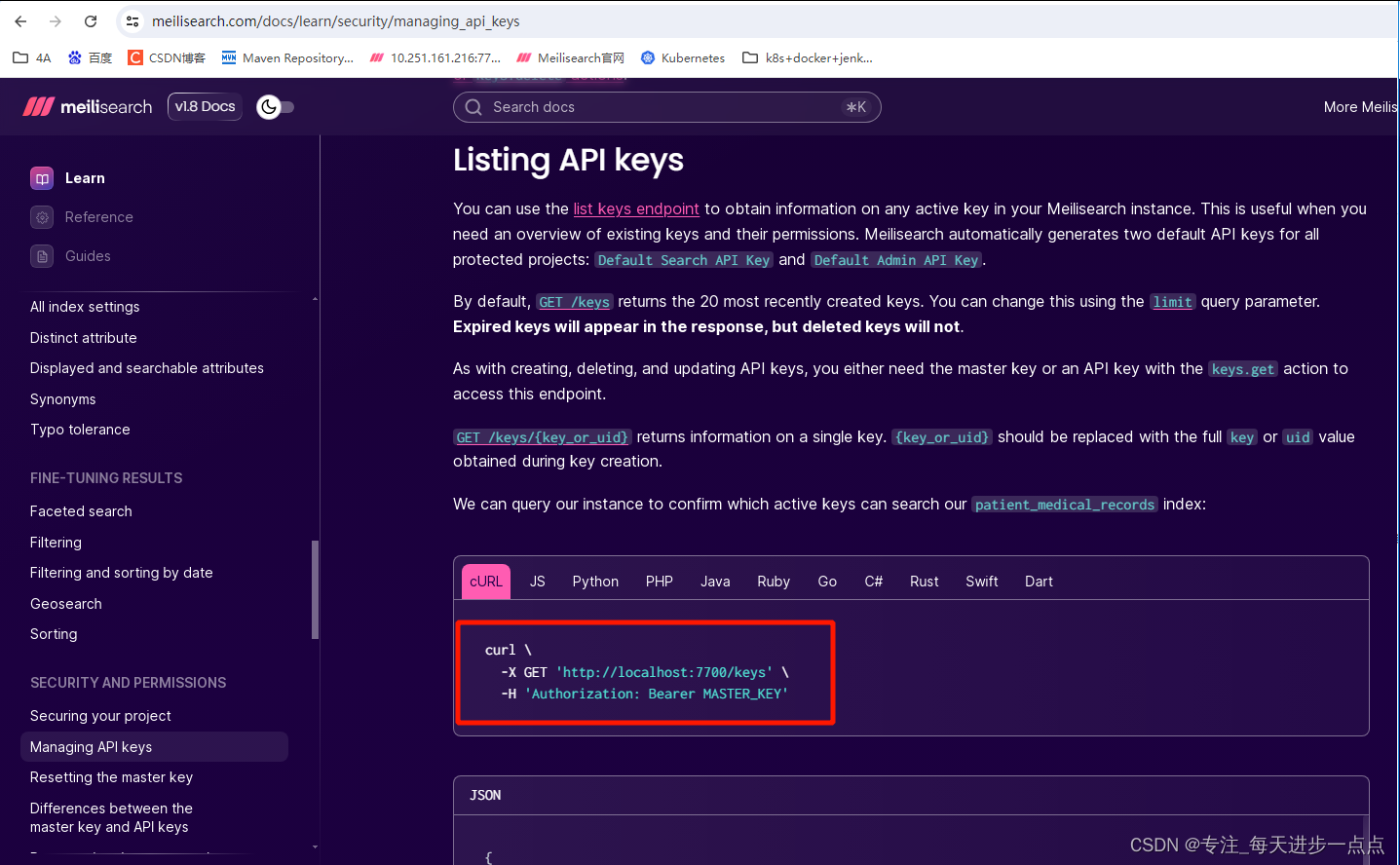Open Resetting the master key page
The image size is (1400, 865).
(112, 777)
